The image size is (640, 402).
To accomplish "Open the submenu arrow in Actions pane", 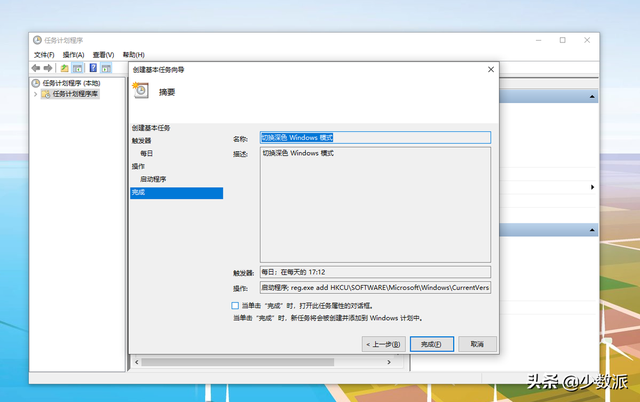I will coord(592,187).
